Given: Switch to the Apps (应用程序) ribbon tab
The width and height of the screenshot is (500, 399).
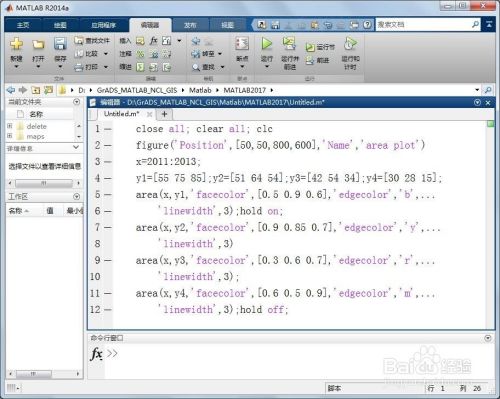Looking at the screenshot, I should (103, 25).
